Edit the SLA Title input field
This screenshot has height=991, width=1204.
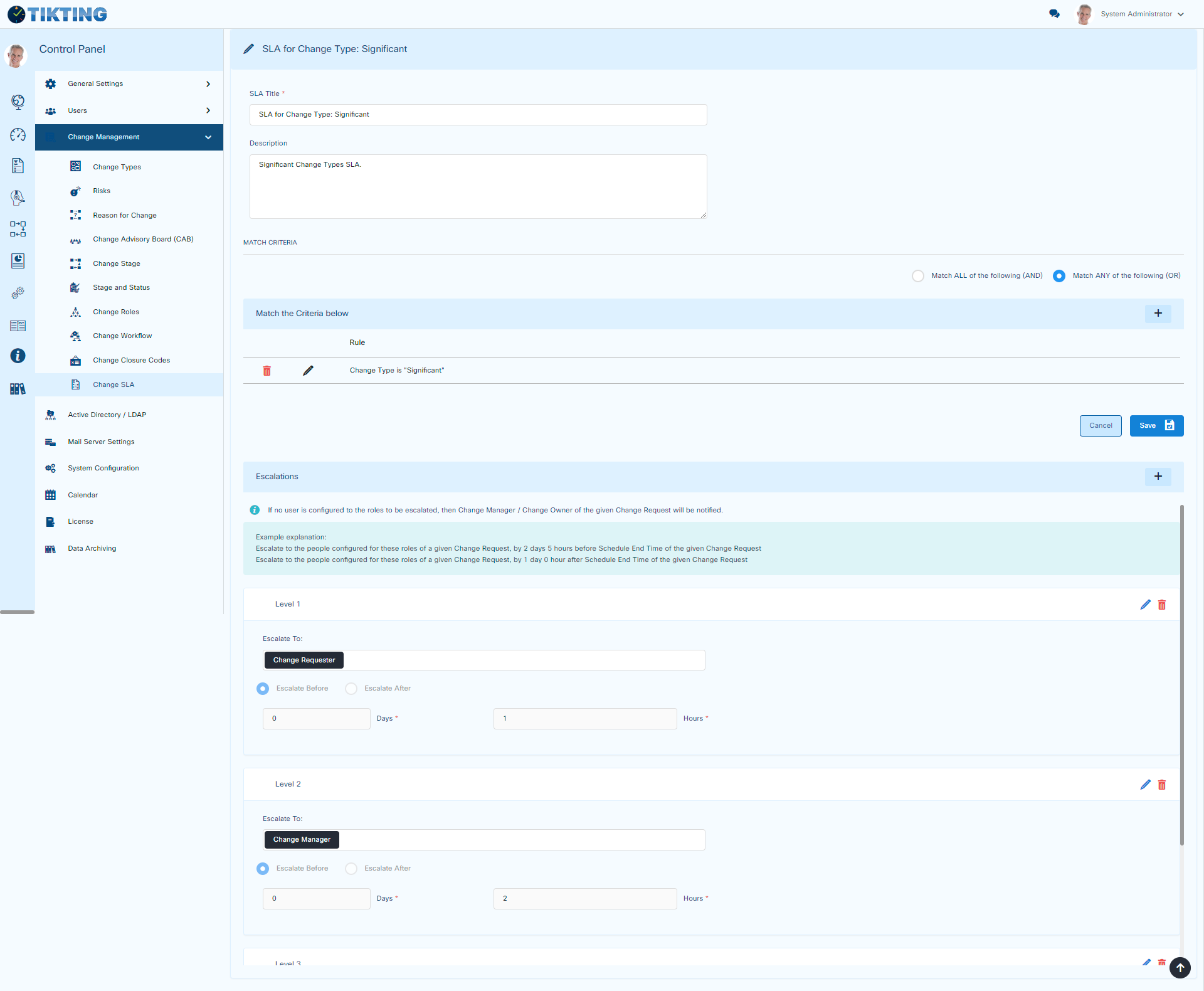[478, 114]
